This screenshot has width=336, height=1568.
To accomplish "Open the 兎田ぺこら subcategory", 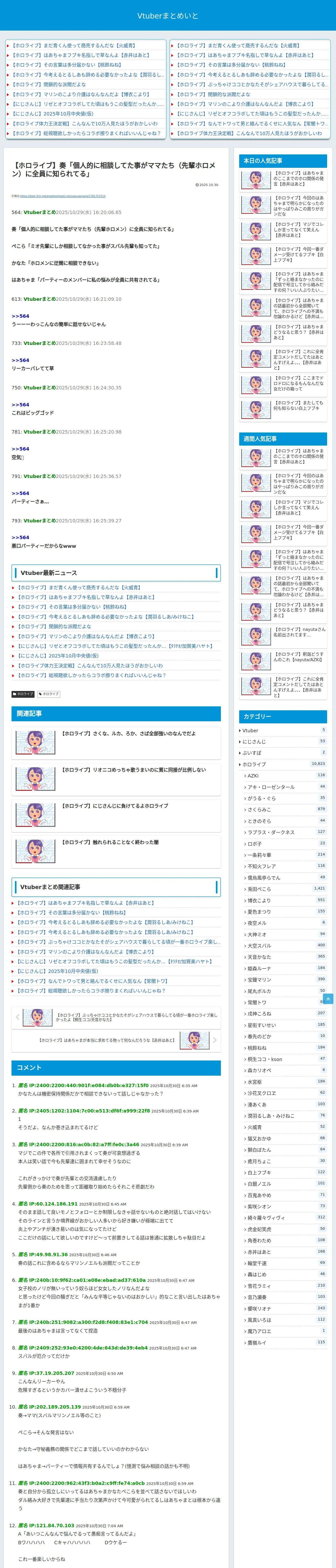I will [x=285, y=889].
